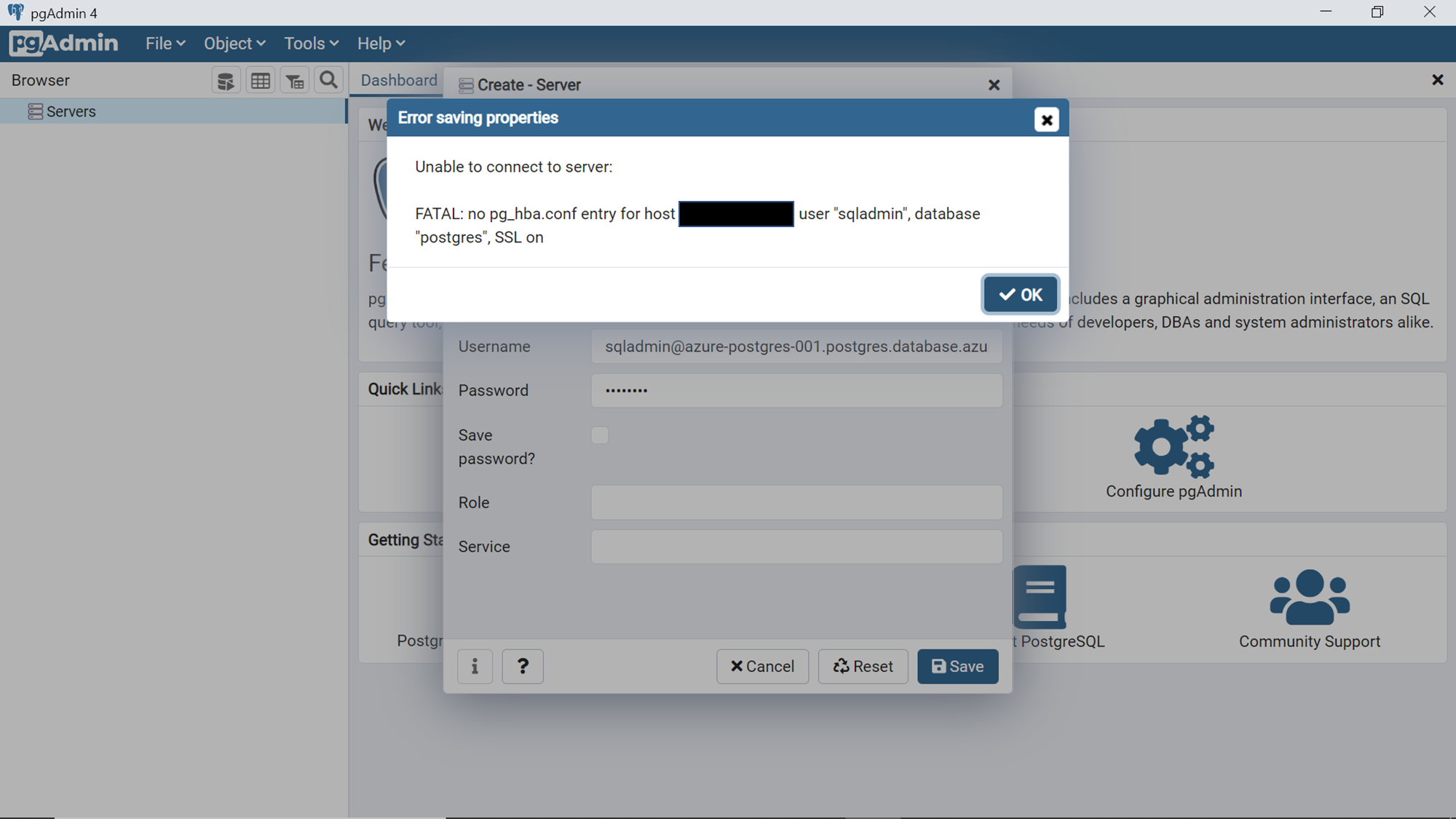Open the Tools menu dropdown
This screenshot has width=1456, height=819.
pyautogui.click(x=311, y=44)
